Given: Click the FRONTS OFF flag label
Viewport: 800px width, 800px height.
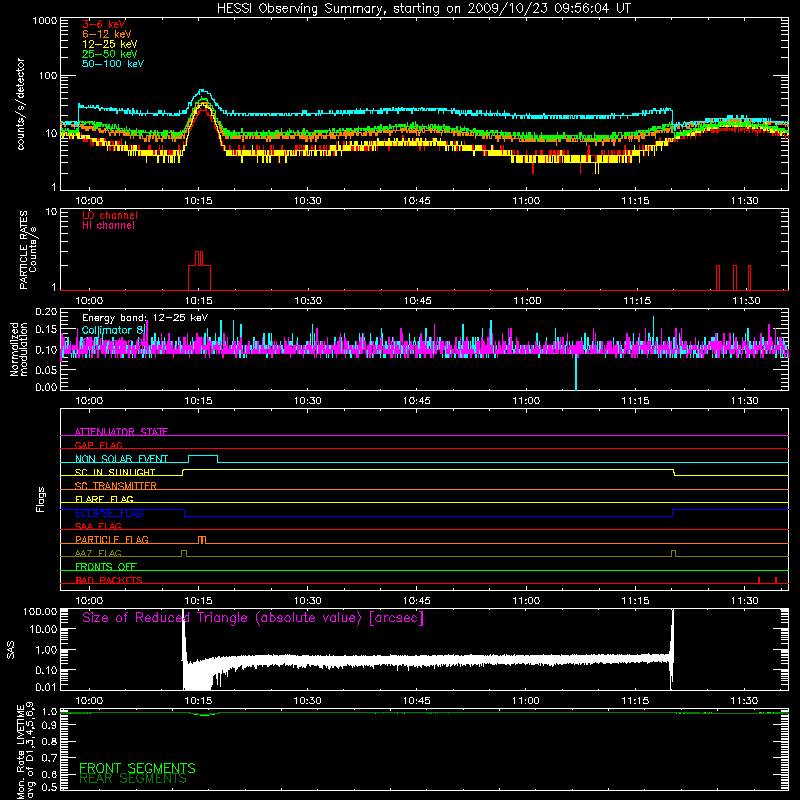Looking at the screenshot, I should tap(106, 567).
